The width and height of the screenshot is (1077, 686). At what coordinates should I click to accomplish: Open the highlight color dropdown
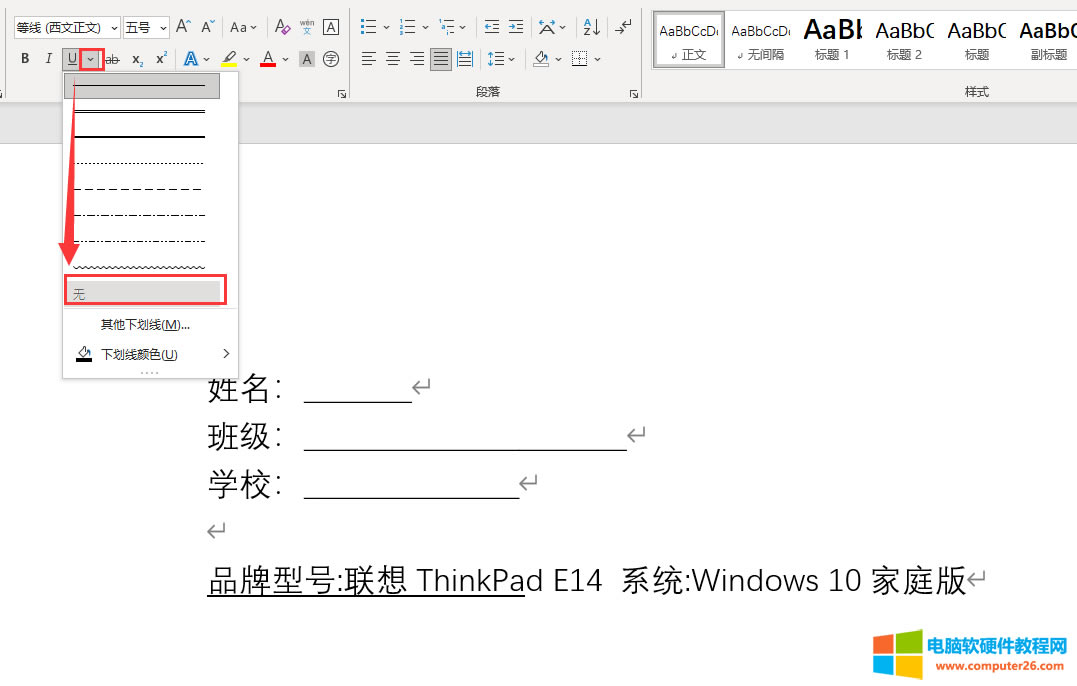click(x=246, y=59)
